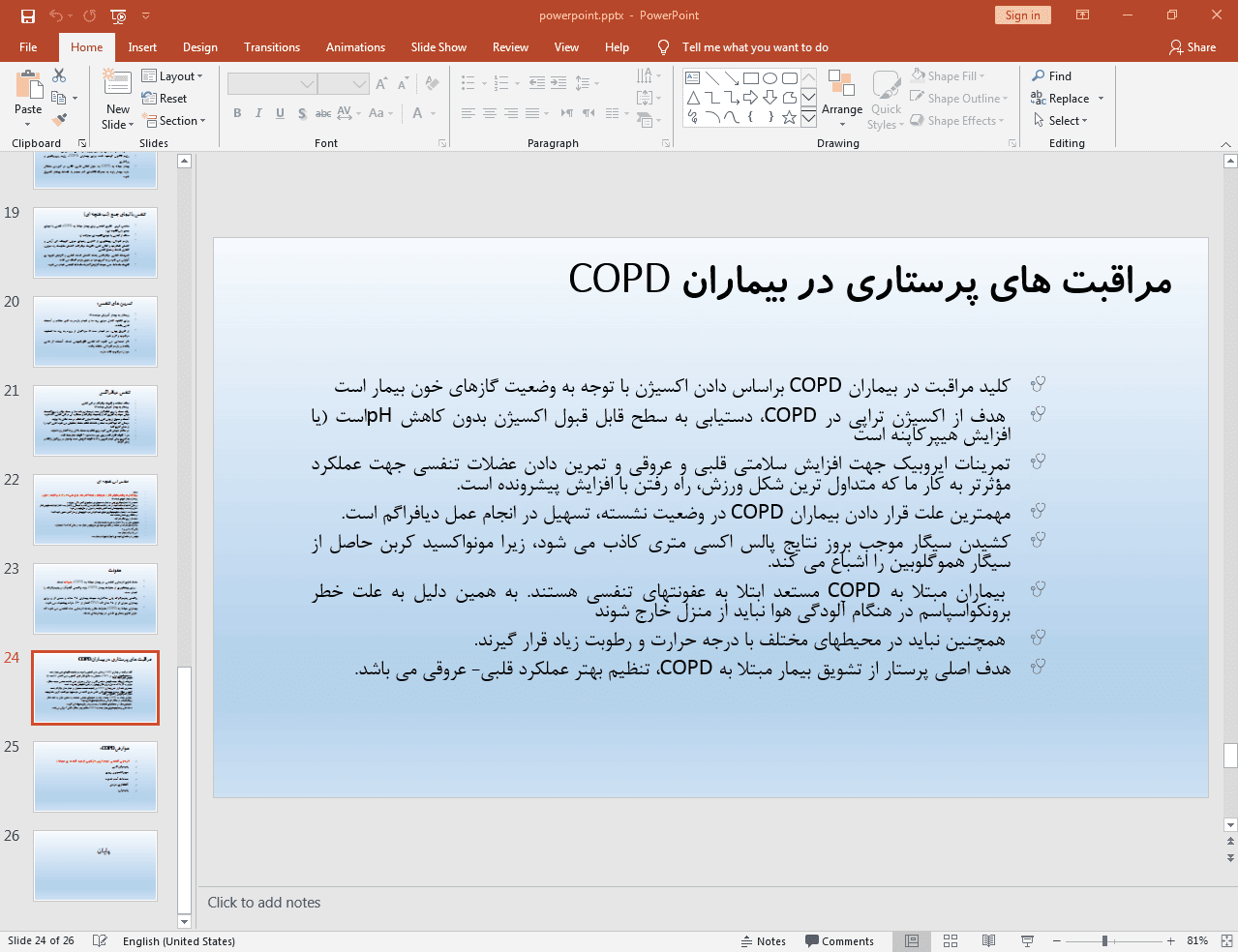Switch to Slide Sorter view
Image resolution: width=1238 pixels, height=952 pixels.
click(x=951, y=940)
